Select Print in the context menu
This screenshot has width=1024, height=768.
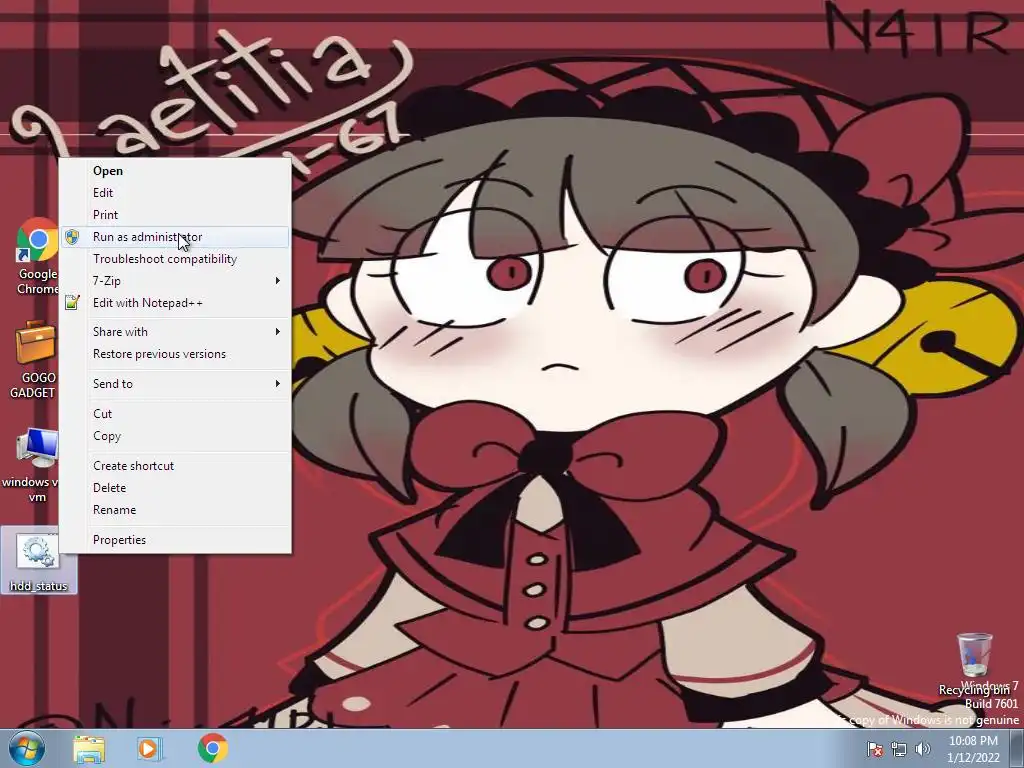(175, 215)
